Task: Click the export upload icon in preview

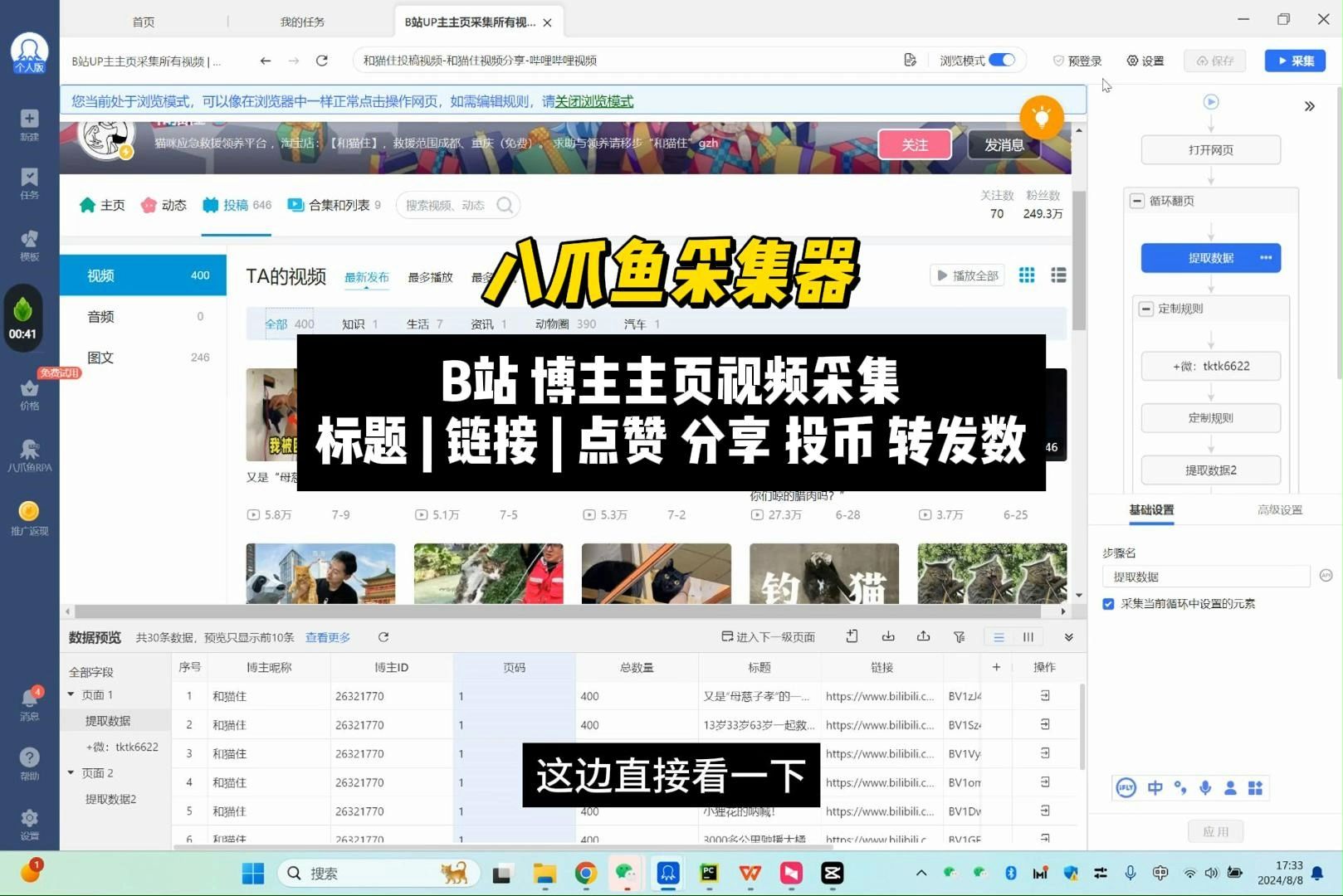Action: point(923,636)
